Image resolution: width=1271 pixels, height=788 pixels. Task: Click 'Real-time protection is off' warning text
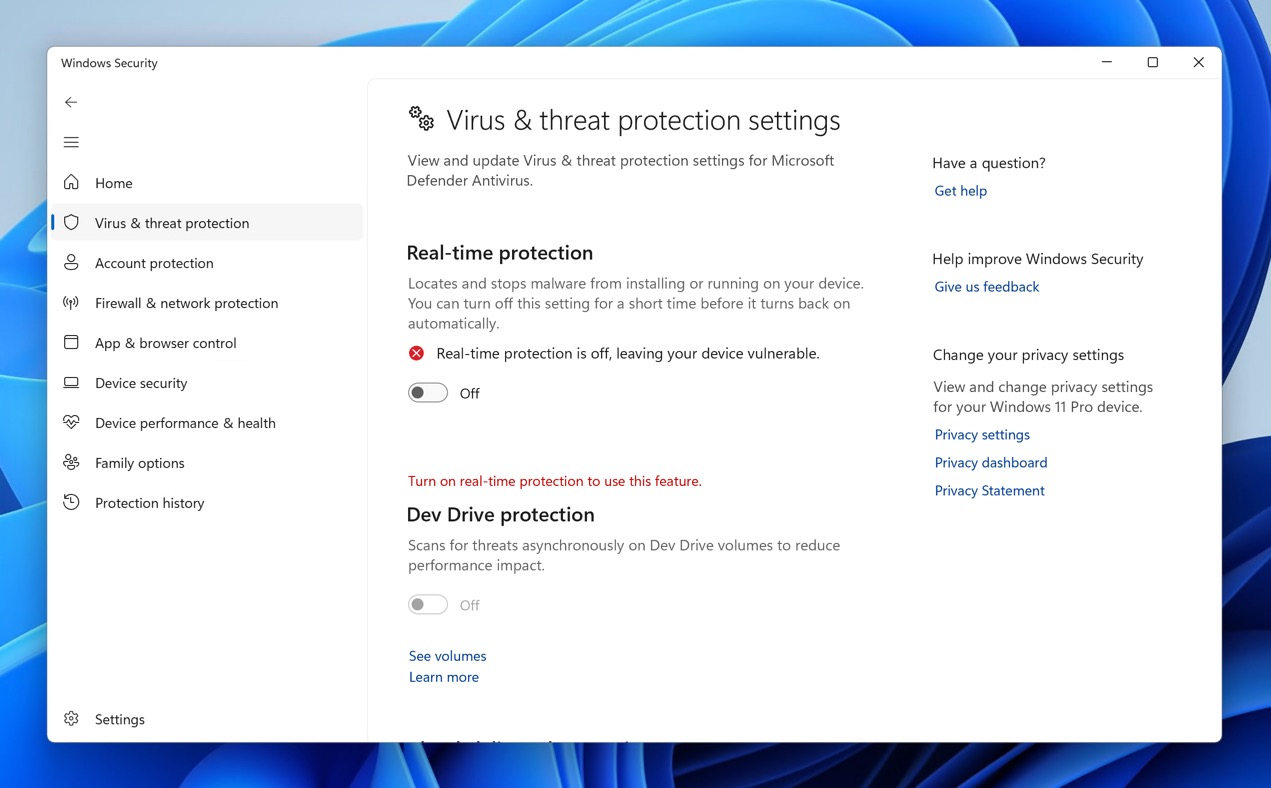coord(628,353)
